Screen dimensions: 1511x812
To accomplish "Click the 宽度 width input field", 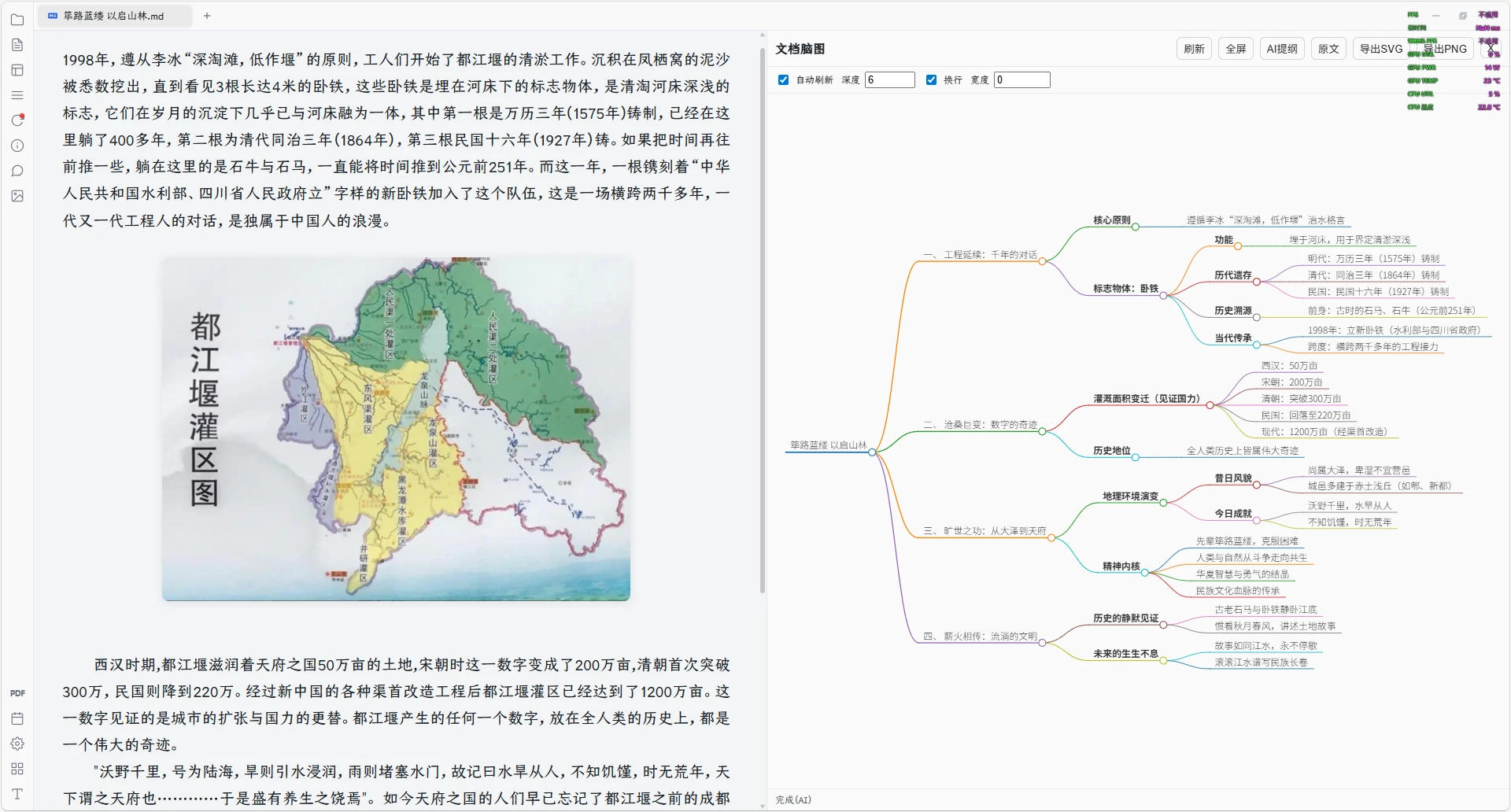I will point(1022,80).
